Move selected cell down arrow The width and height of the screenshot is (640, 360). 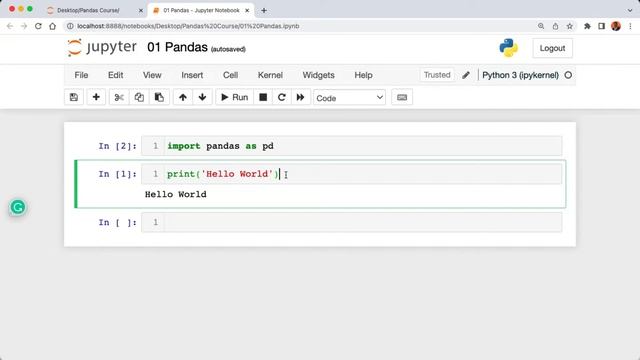click(x=202, y=97)
